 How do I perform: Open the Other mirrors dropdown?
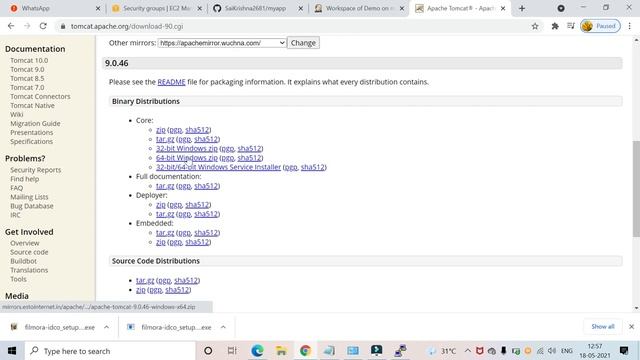click(x=222, y=43)
